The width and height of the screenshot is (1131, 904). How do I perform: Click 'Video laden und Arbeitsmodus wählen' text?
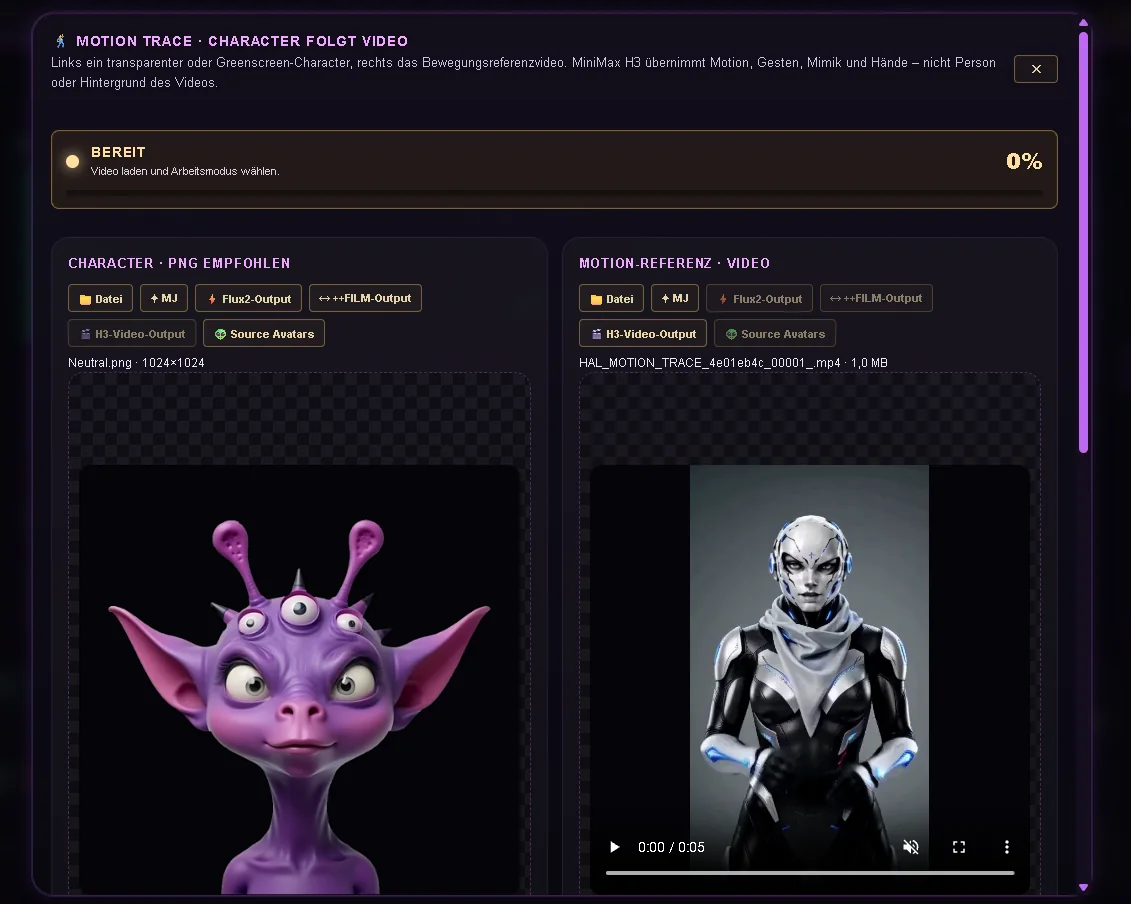pyautogui.click(x=185, y=172)
